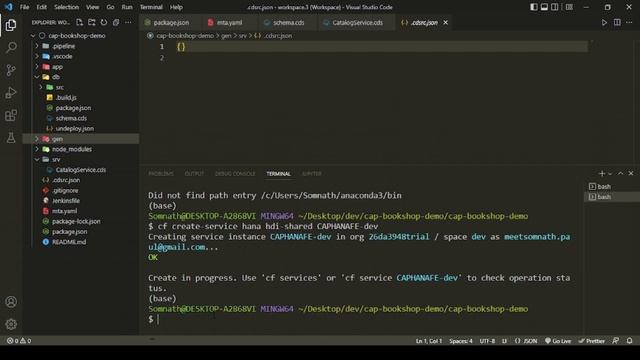Open the Search view in activity bar
Image resolution: width=640 pixels, height=360 pixels.
[x=11, y=48]
